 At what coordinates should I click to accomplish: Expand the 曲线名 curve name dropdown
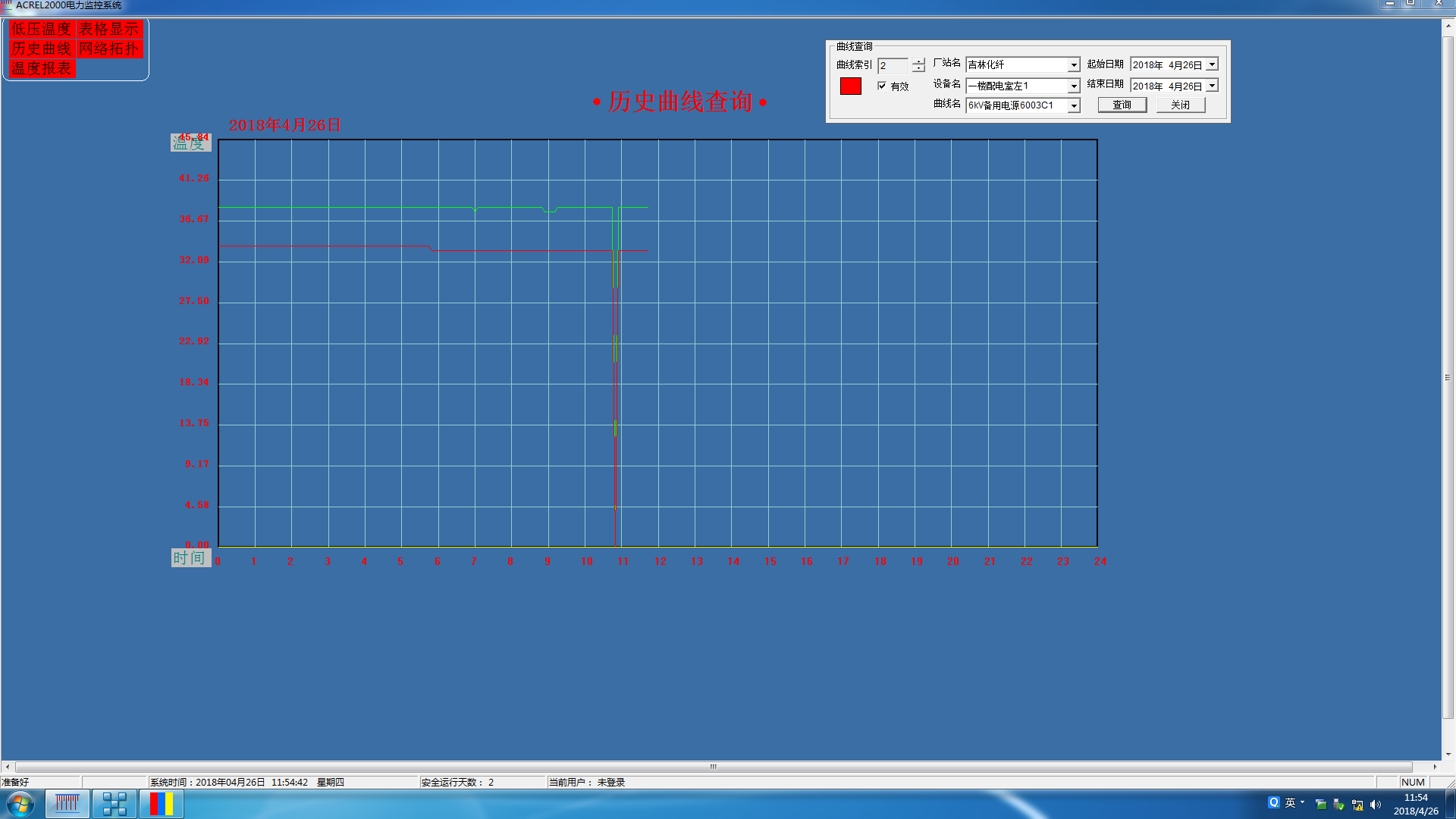click(x=1074, y=106)
